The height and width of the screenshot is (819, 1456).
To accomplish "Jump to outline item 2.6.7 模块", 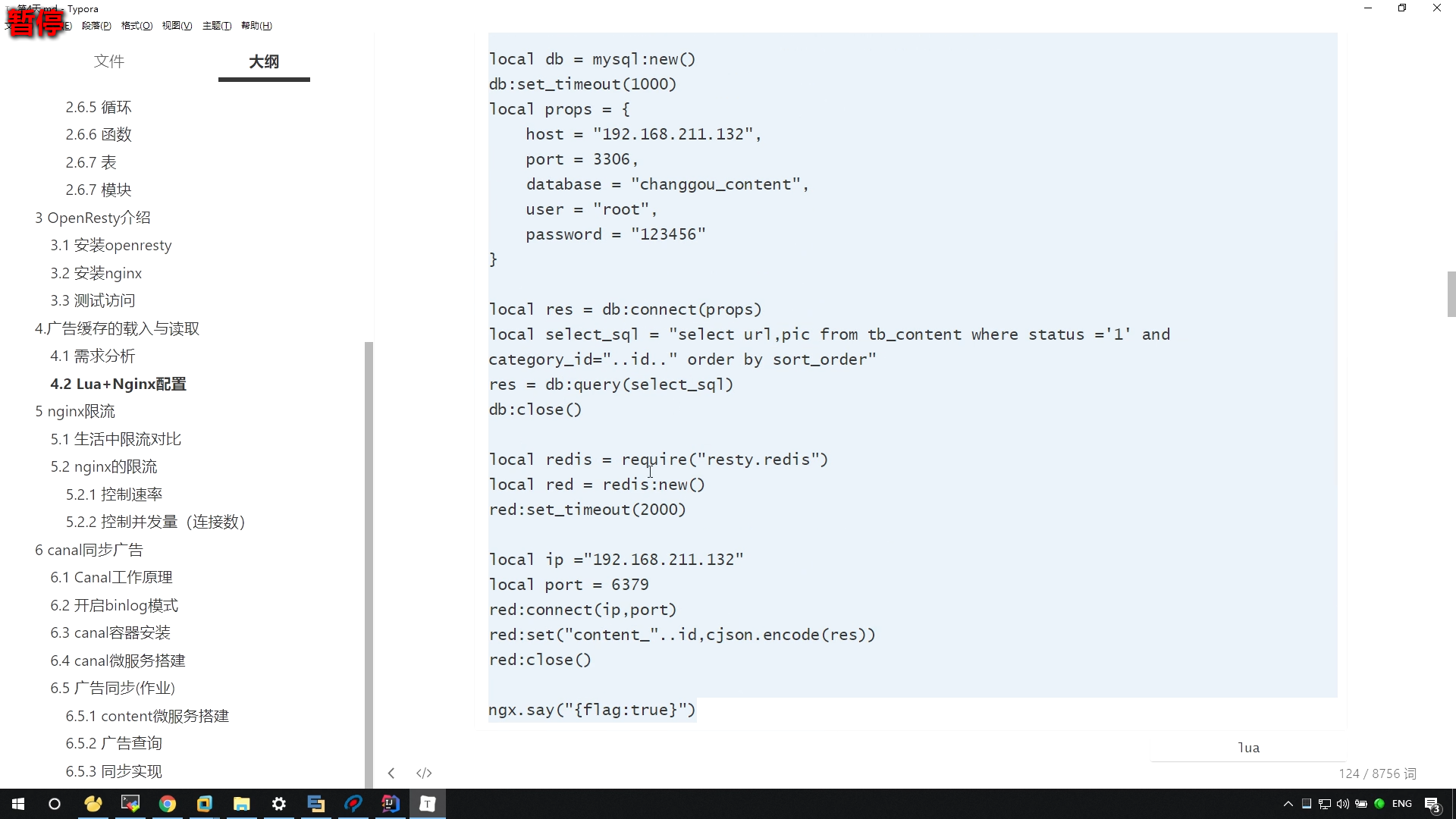I will tap(99, 190).
